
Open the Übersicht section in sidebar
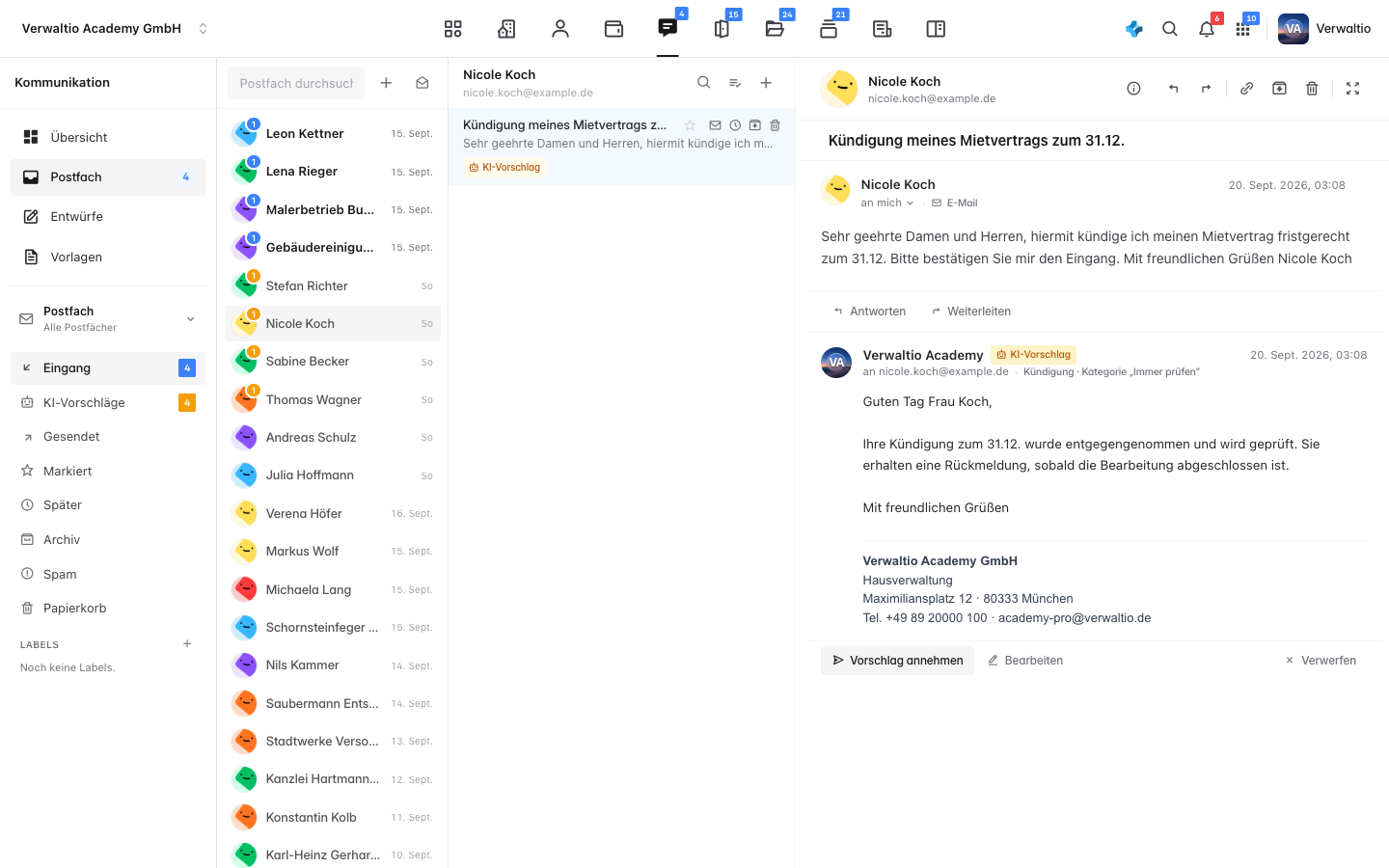point(108,137)
